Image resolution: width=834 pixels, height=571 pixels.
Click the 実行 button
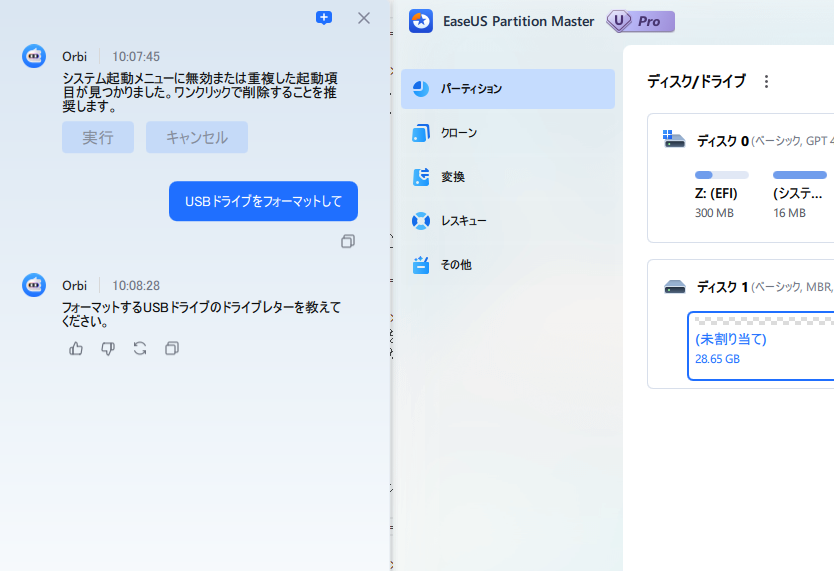pyautogui.click(x=98, y=137)
